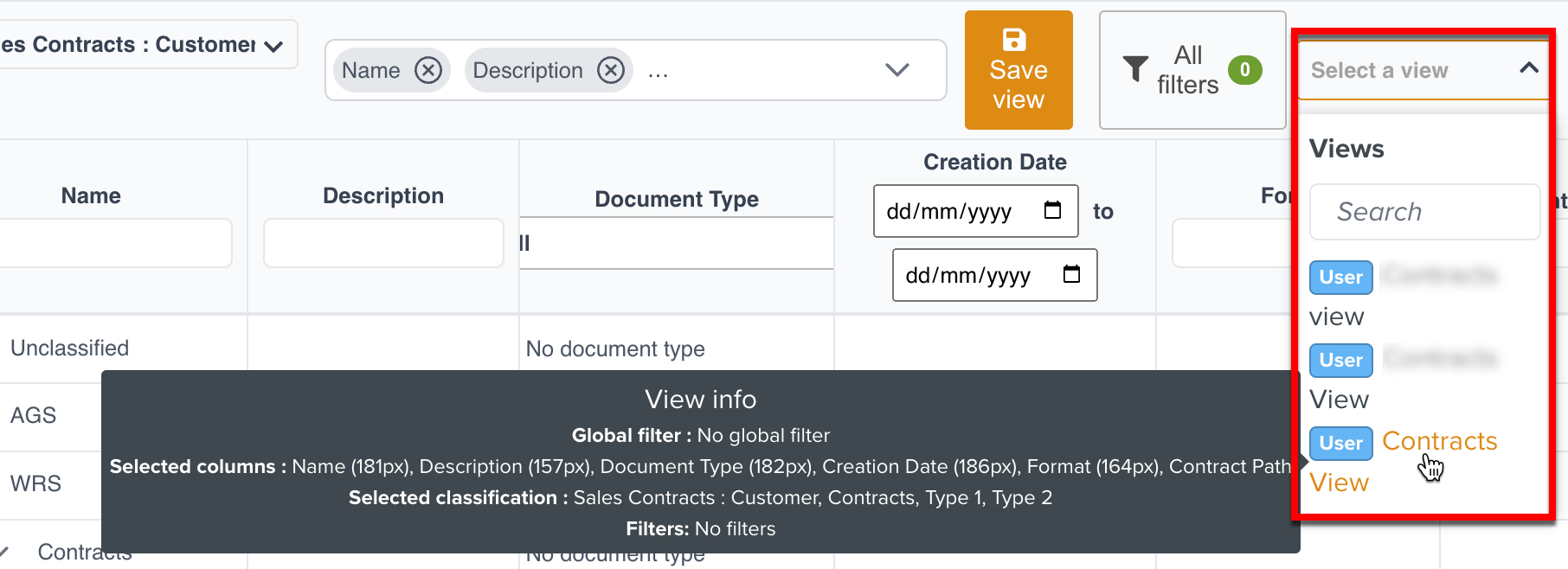The image size is (1568, 569).
Task: Click the zero filters count badge
Action: (1245, 70)
